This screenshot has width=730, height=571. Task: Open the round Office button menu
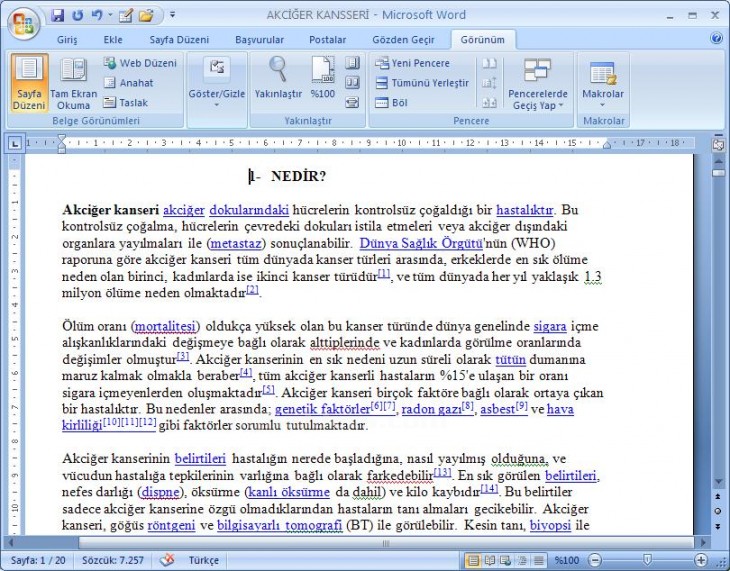pos(23,24)
